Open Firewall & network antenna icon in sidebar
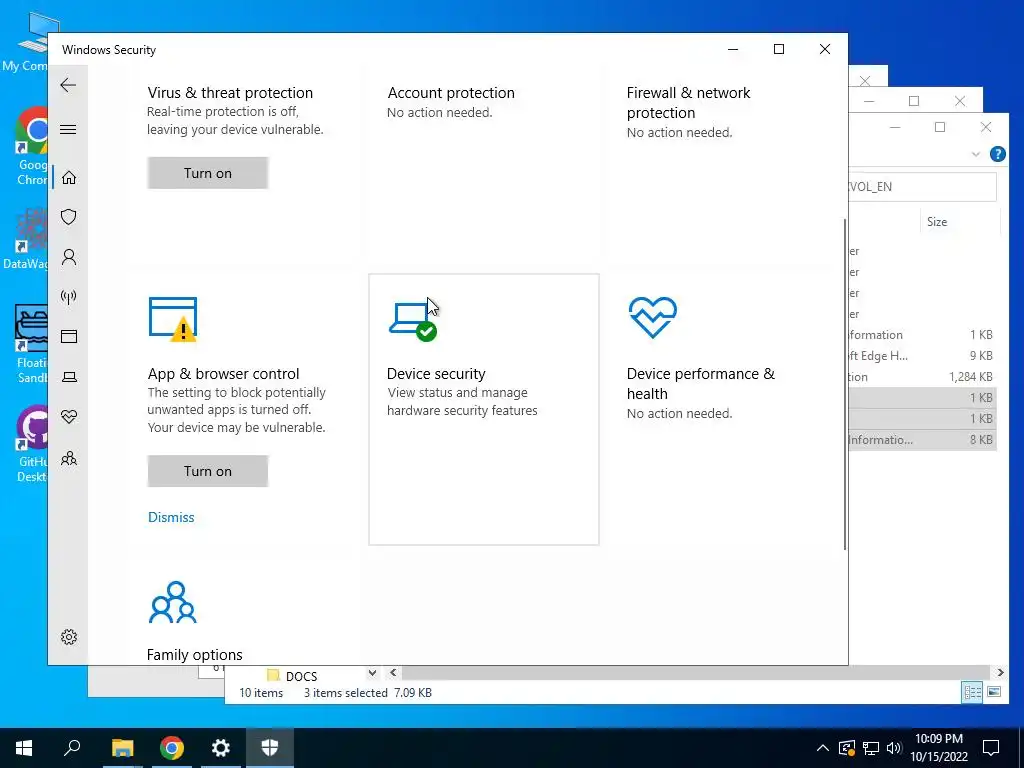This screenshot has width=1024, height=768. [x=69, y=297]
